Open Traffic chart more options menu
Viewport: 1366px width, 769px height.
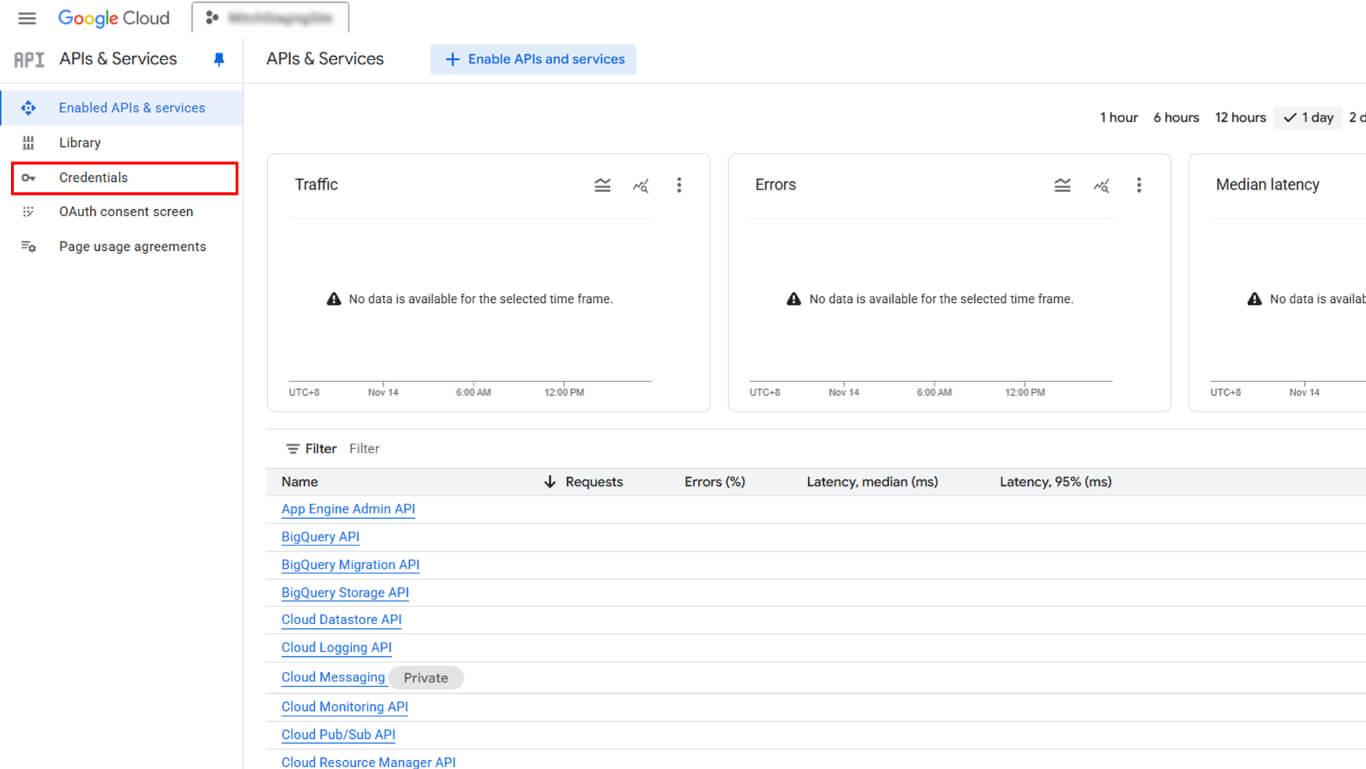pos(679,185)
